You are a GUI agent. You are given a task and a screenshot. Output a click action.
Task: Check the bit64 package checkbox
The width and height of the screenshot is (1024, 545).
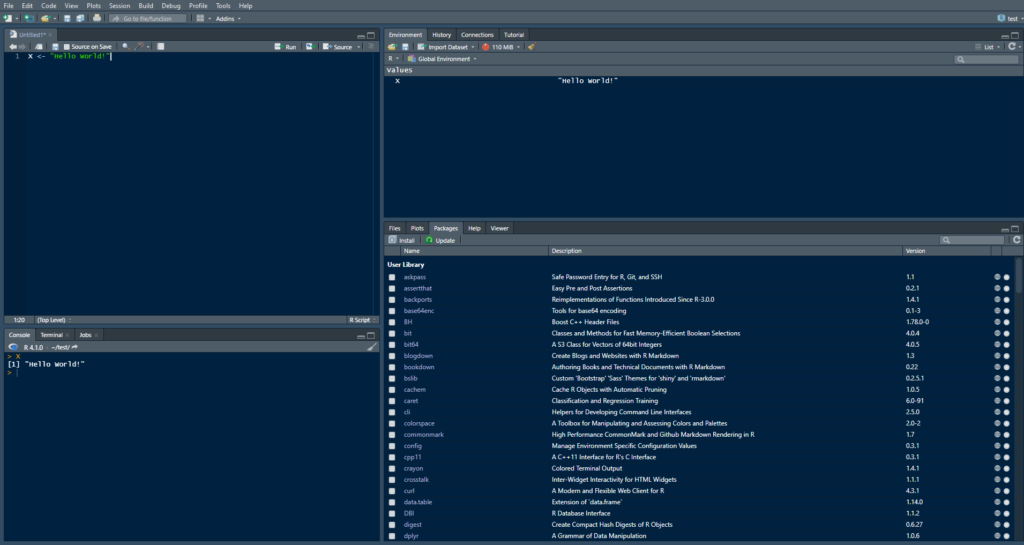(x=392, y=345)
